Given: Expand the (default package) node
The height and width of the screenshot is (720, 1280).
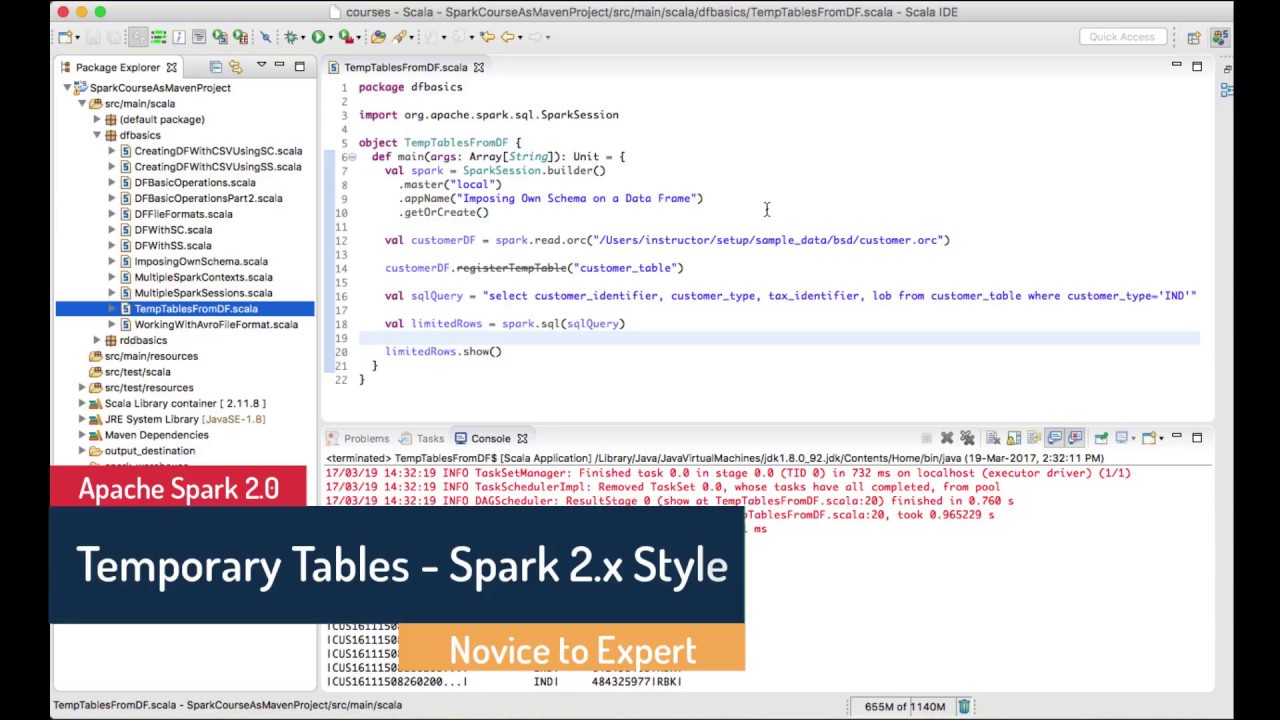Looking at the screenshot, I should pos(97,120).
